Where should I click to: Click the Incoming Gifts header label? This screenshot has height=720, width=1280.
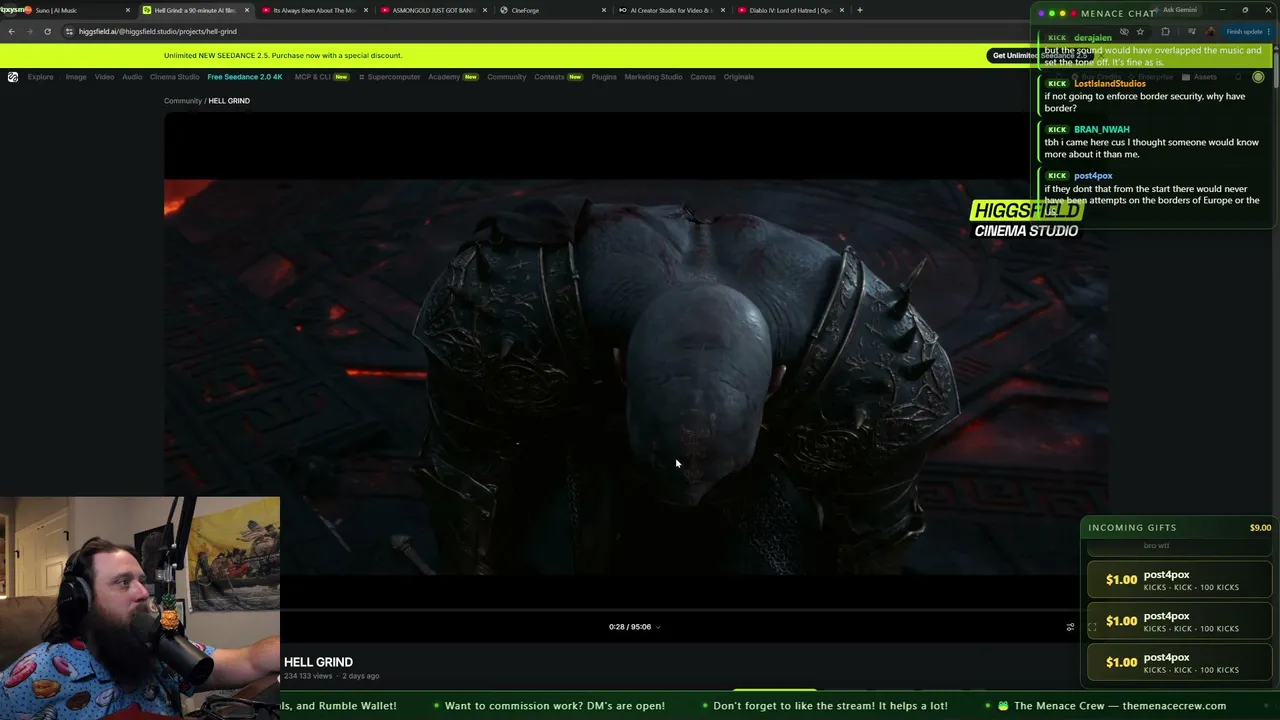(x=1132, y=528)
